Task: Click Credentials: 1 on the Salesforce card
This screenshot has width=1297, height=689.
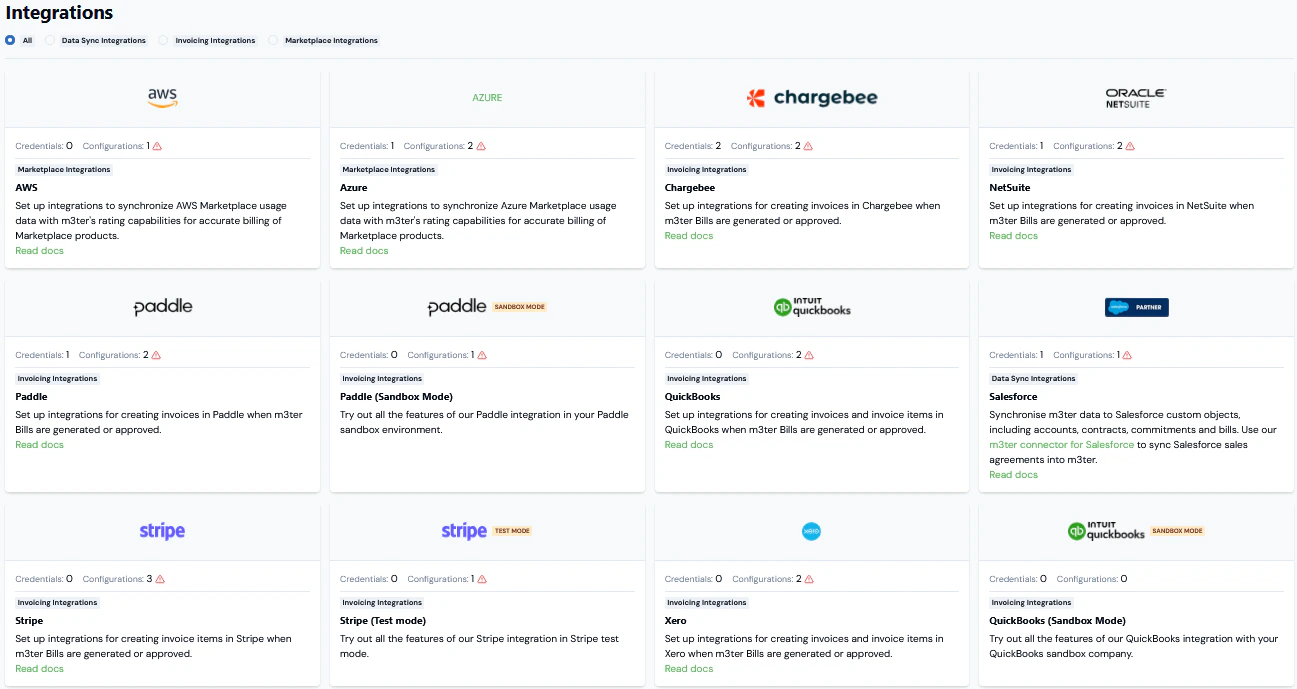Action: [x=1017, y=355]
